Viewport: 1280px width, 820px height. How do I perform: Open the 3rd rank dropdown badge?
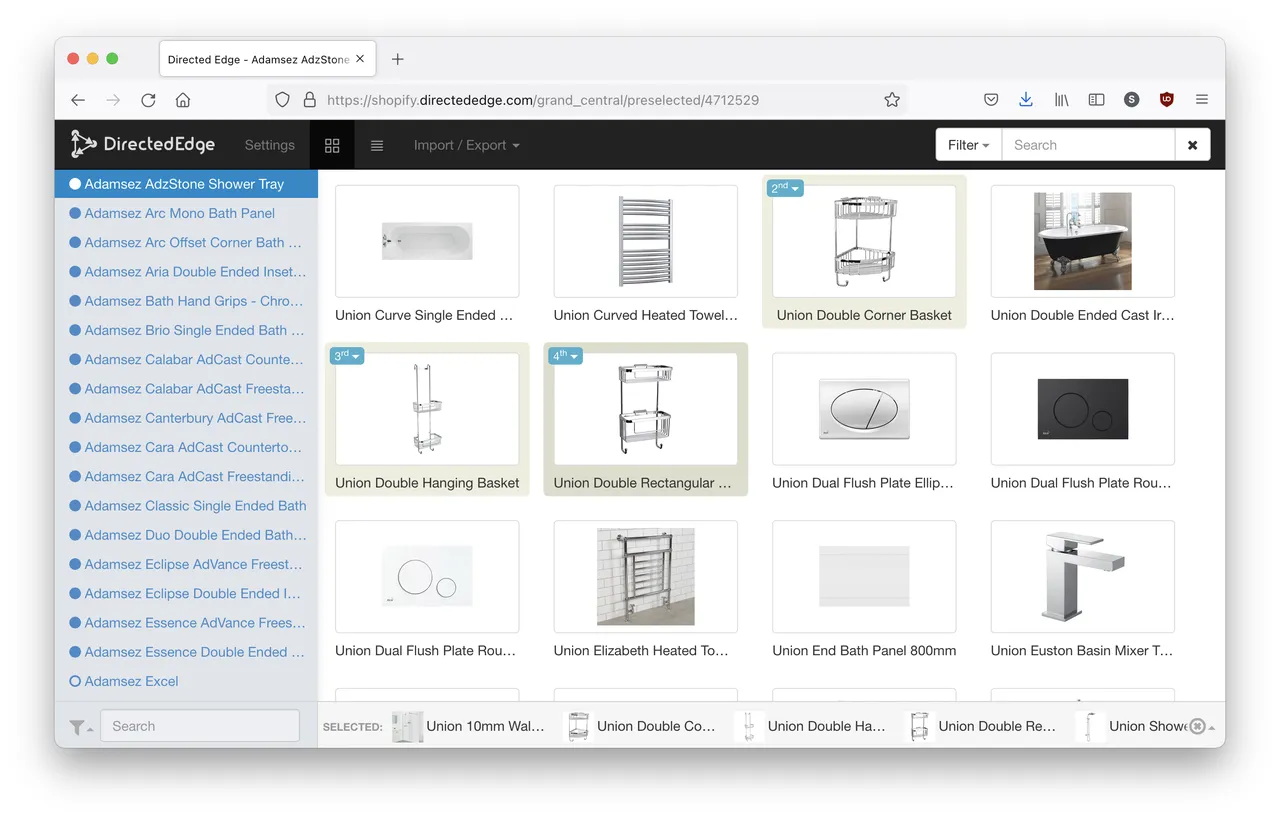point(348,356)
